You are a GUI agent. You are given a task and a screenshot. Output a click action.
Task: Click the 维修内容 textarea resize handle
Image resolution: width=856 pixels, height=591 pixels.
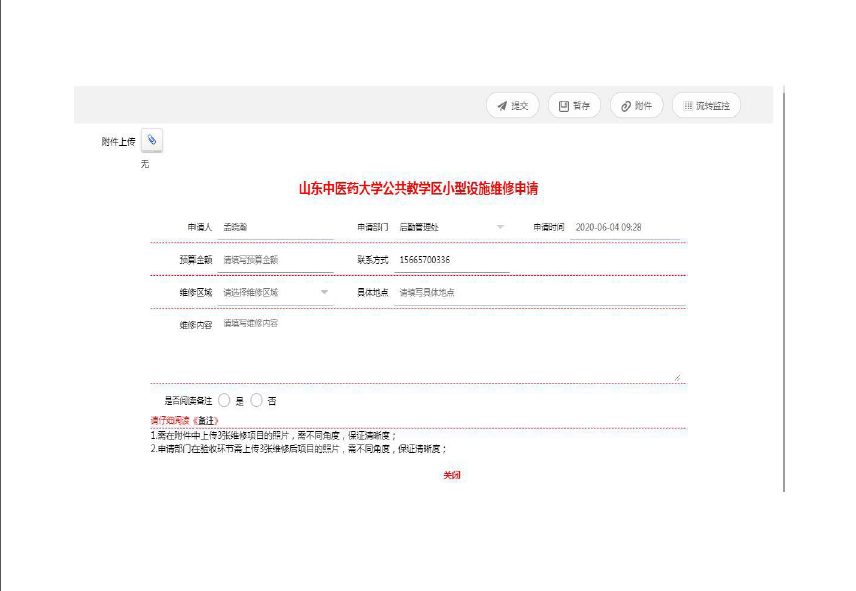677,377
